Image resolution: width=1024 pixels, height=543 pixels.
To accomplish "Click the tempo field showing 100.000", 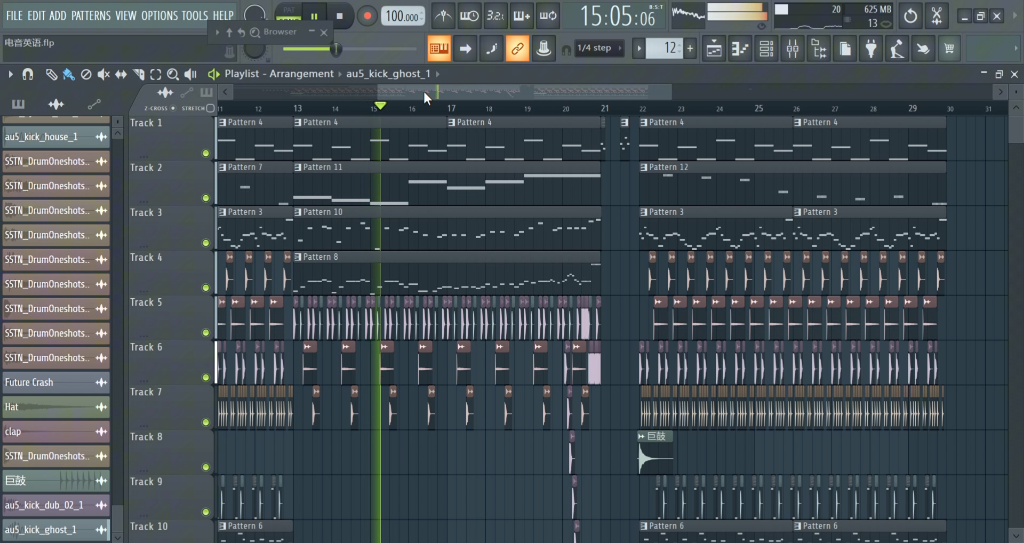I will 403,16.
